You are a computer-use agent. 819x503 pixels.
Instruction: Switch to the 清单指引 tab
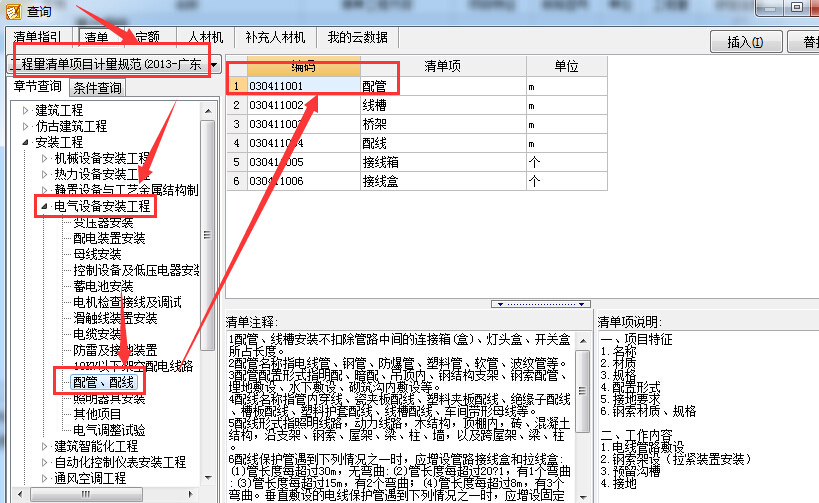[x=37, y=38]
